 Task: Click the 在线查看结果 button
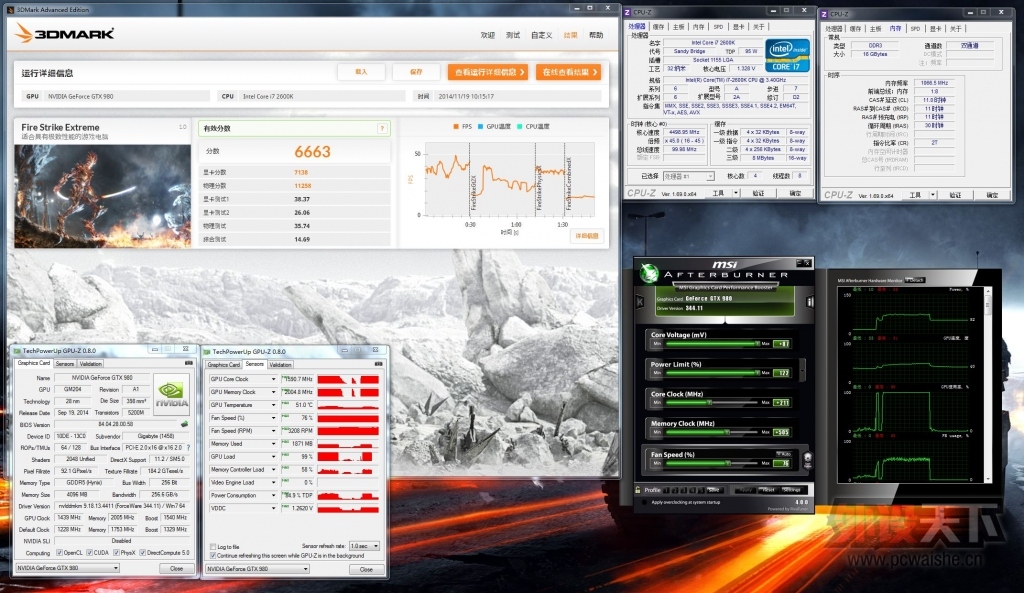pyautogui.click(x=568, y=72)
